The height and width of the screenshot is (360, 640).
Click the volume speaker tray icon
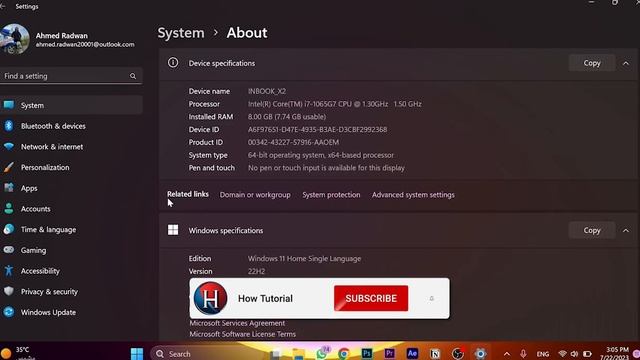(x=574, y=354)
